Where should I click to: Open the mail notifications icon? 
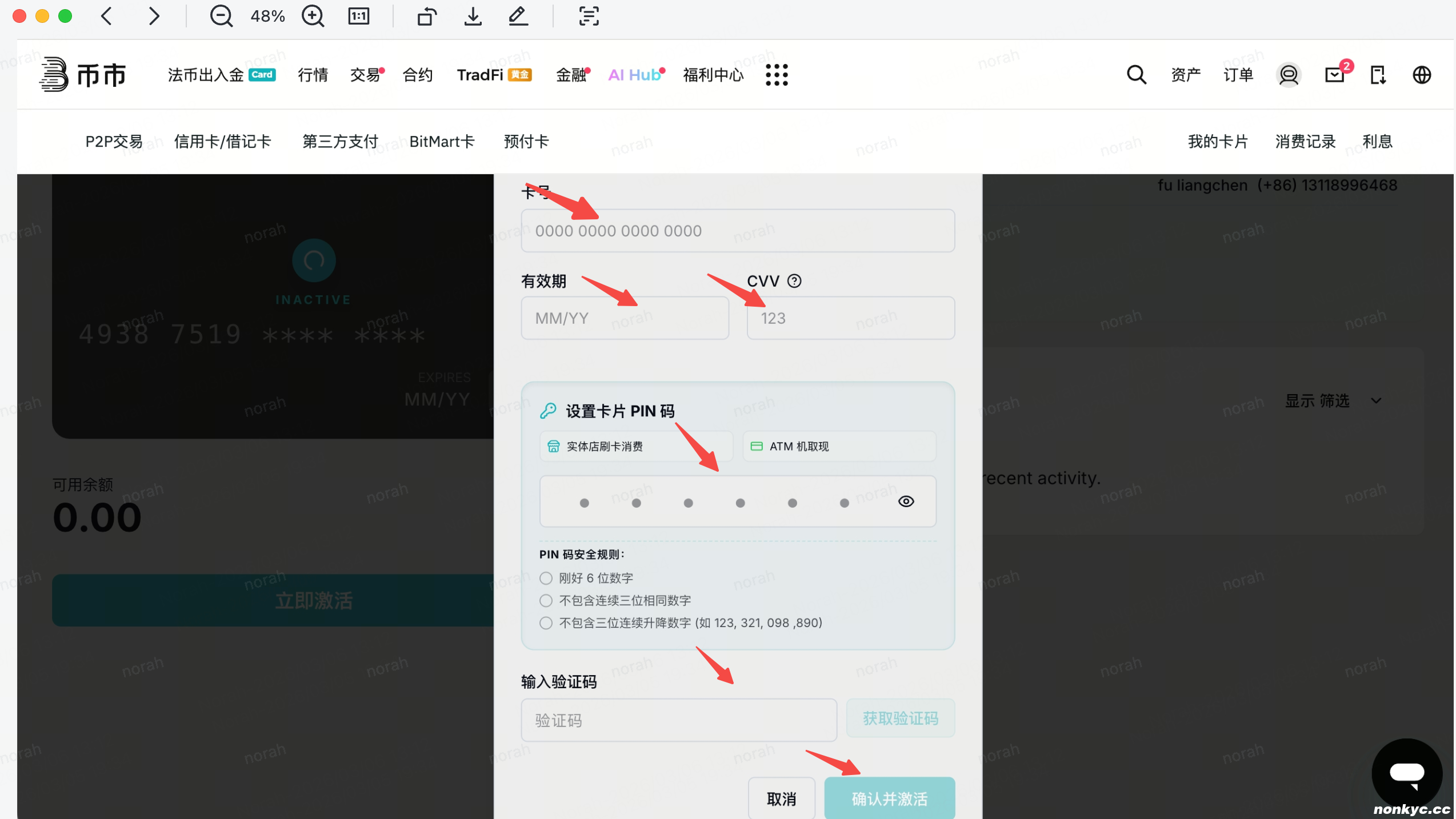click(x=1335, y=75)
